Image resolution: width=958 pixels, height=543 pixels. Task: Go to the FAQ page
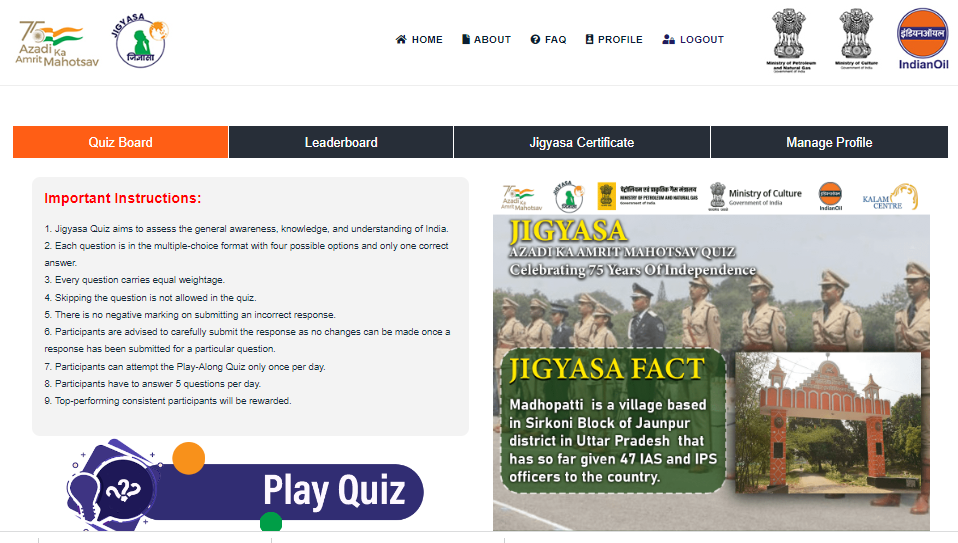tap(548, 39)
